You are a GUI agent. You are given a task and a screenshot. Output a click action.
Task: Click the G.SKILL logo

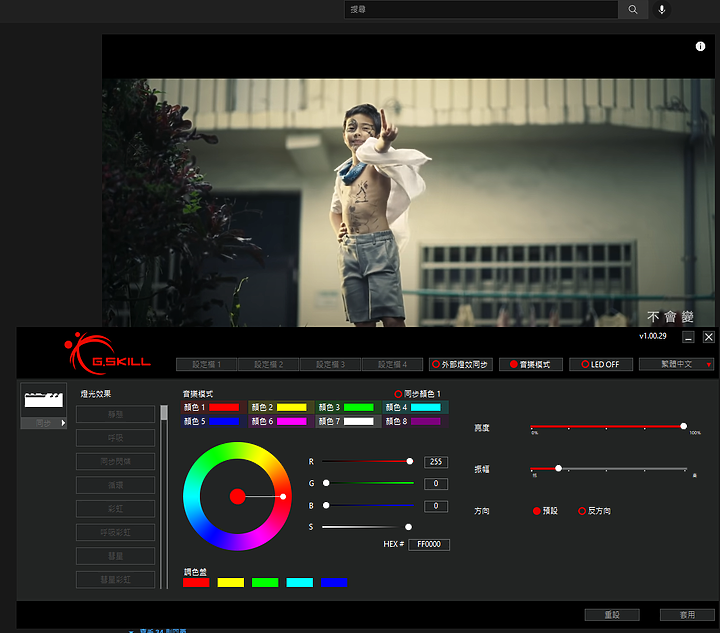click(108, 353)
